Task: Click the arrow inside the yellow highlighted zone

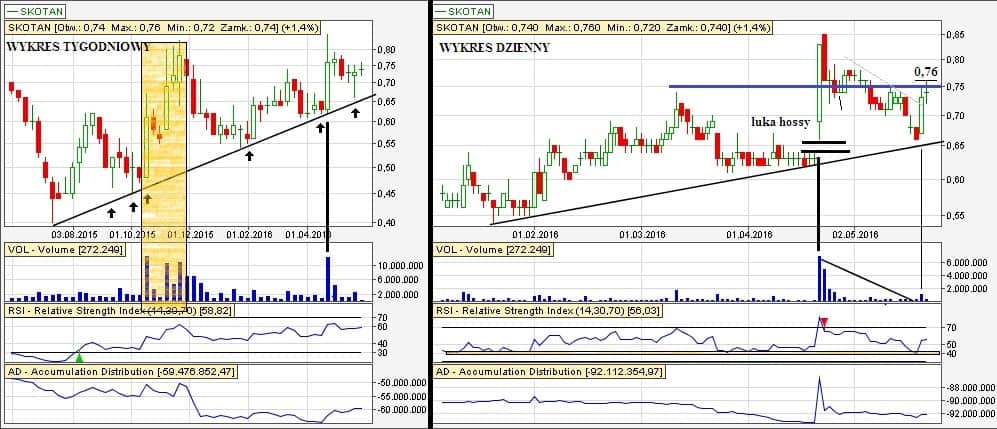Action: (148, 198)
